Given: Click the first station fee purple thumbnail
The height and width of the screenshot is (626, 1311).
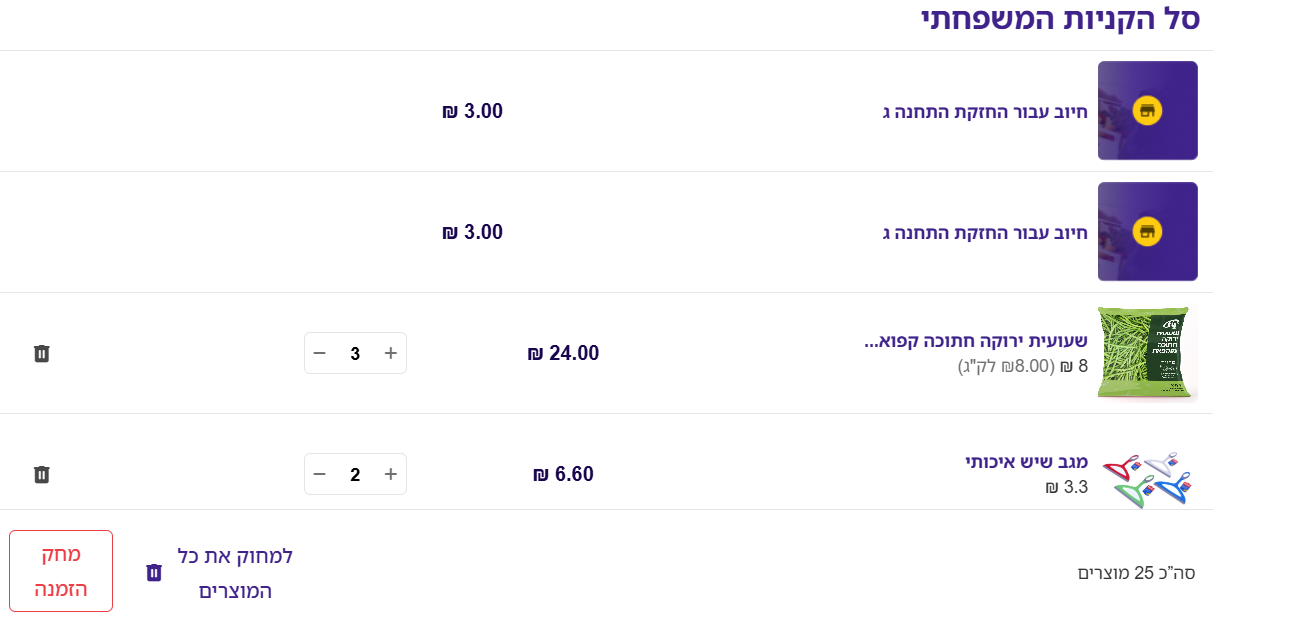Looking at the screenshot, I should tap(1147, 111).
